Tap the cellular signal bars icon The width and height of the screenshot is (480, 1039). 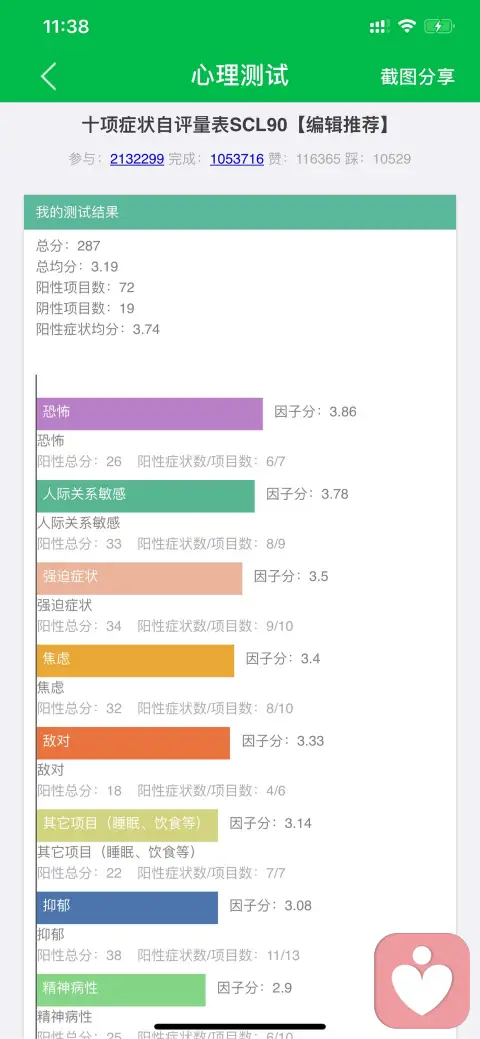379,27
